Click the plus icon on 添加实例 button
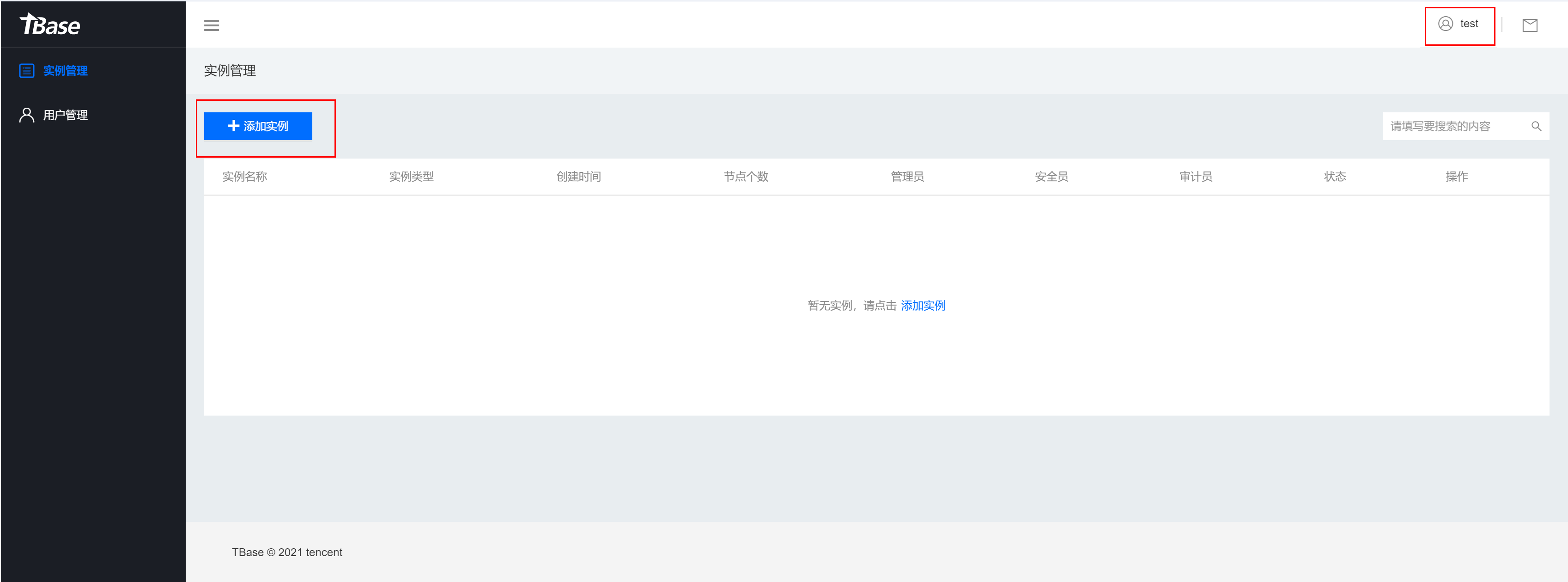Screen dimensions: 1568x582 [233, 126]
